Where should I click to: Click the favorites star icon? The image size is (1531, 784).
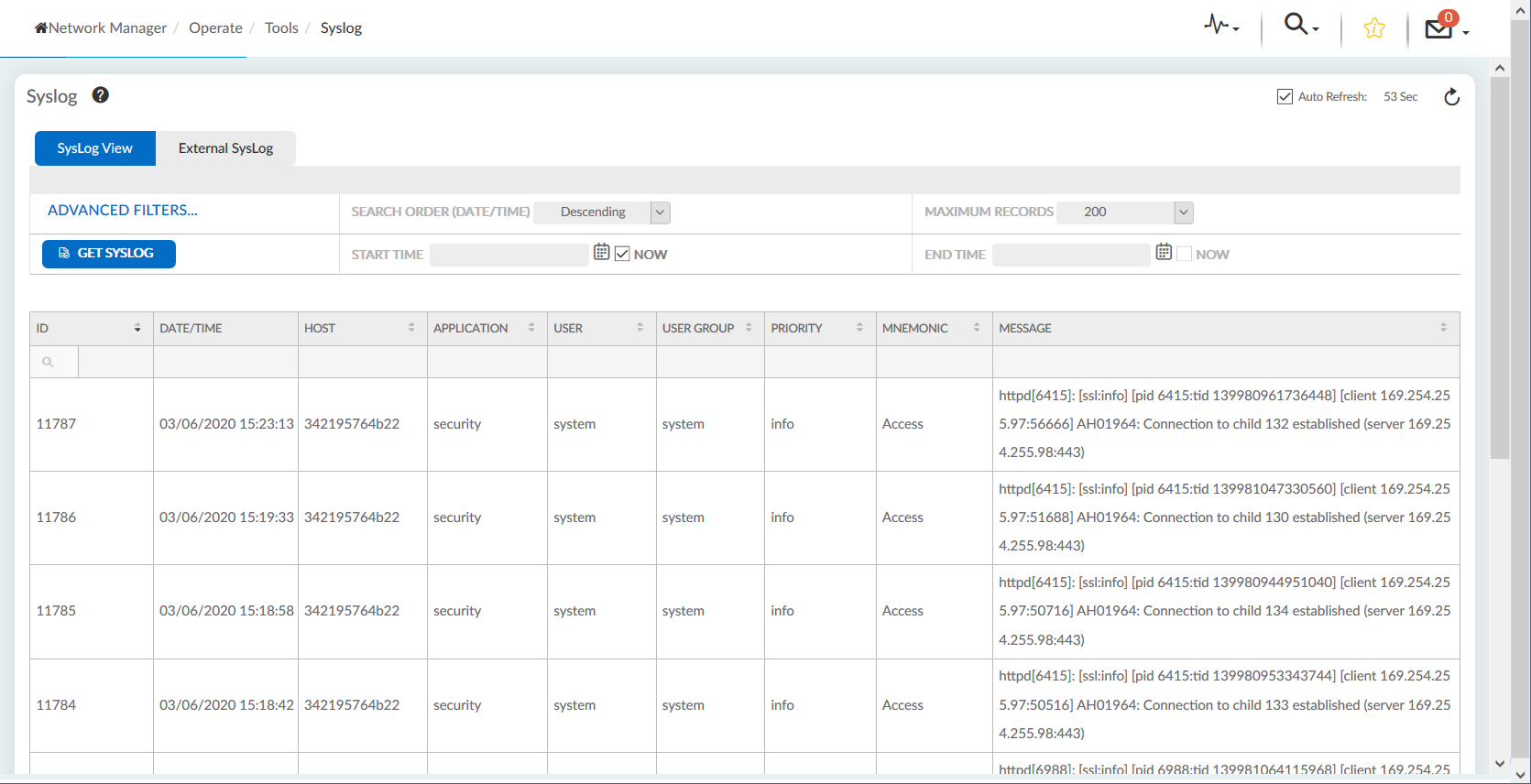coord(1374,28)
